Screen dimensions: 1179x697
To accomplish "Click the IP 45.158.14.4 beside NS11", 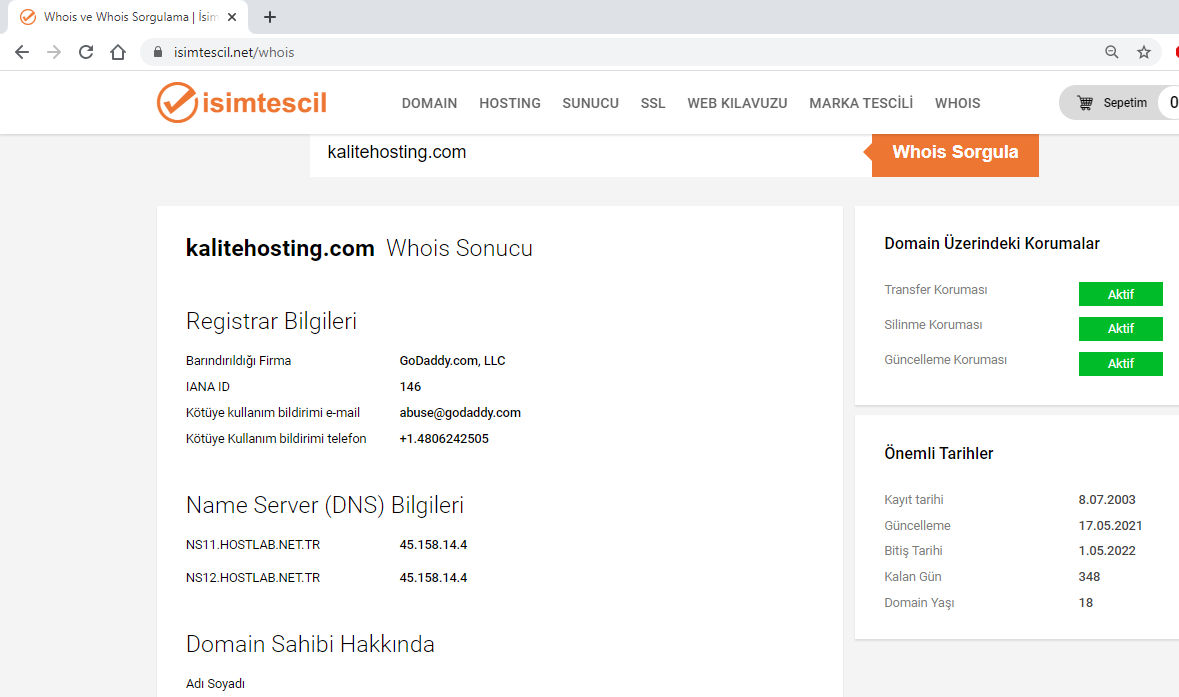I will tap(433, 544).
